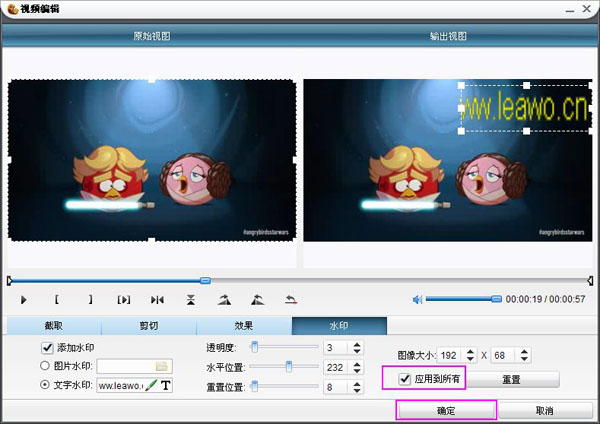The height and width of the screenshot is (424, 600).
Task: Switch to 水印 tab
Action: tap(339, 326)
